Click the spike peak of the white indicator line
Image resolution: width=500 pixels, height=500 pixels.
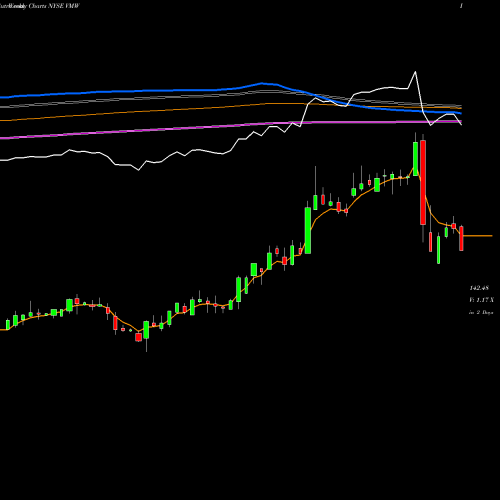[x=415, y=72]
